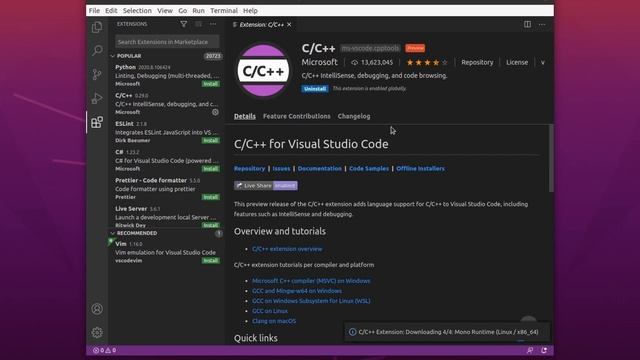640x360 pixels.
Task: Open the File menu
Action: pyautogui.click(x=94, y=11)
